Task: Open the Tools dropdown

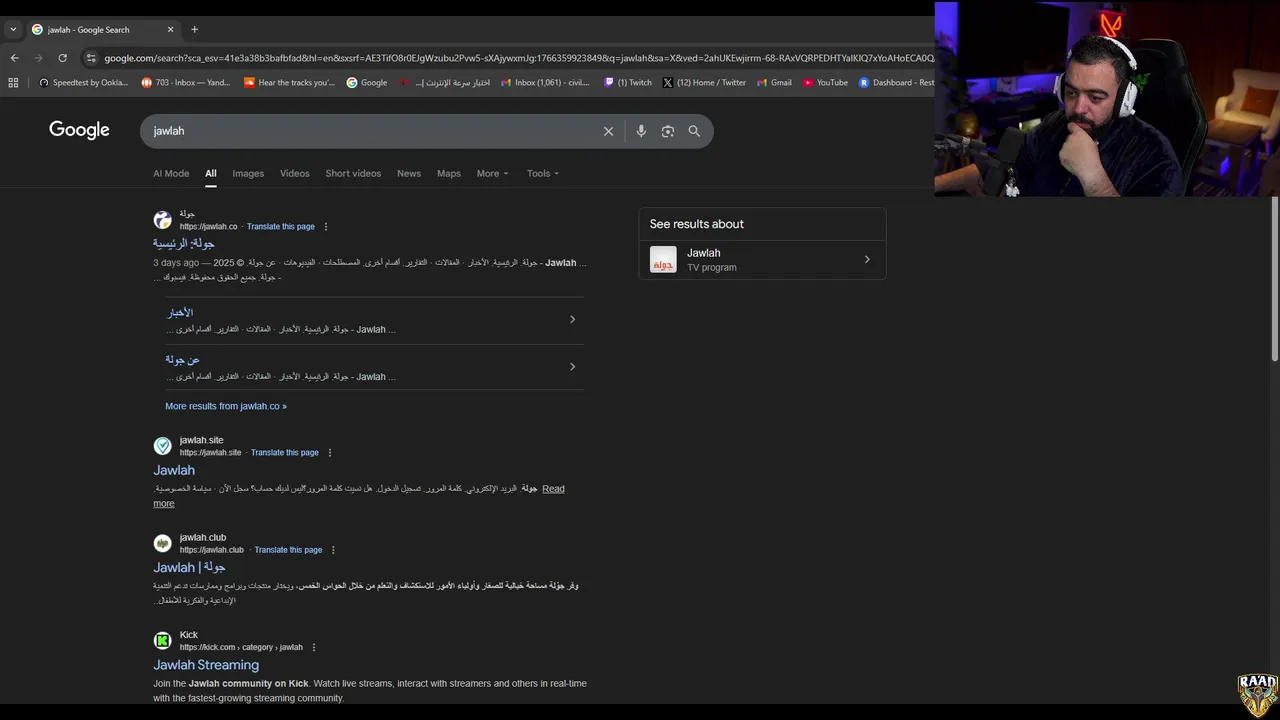Action: (543, 173)
